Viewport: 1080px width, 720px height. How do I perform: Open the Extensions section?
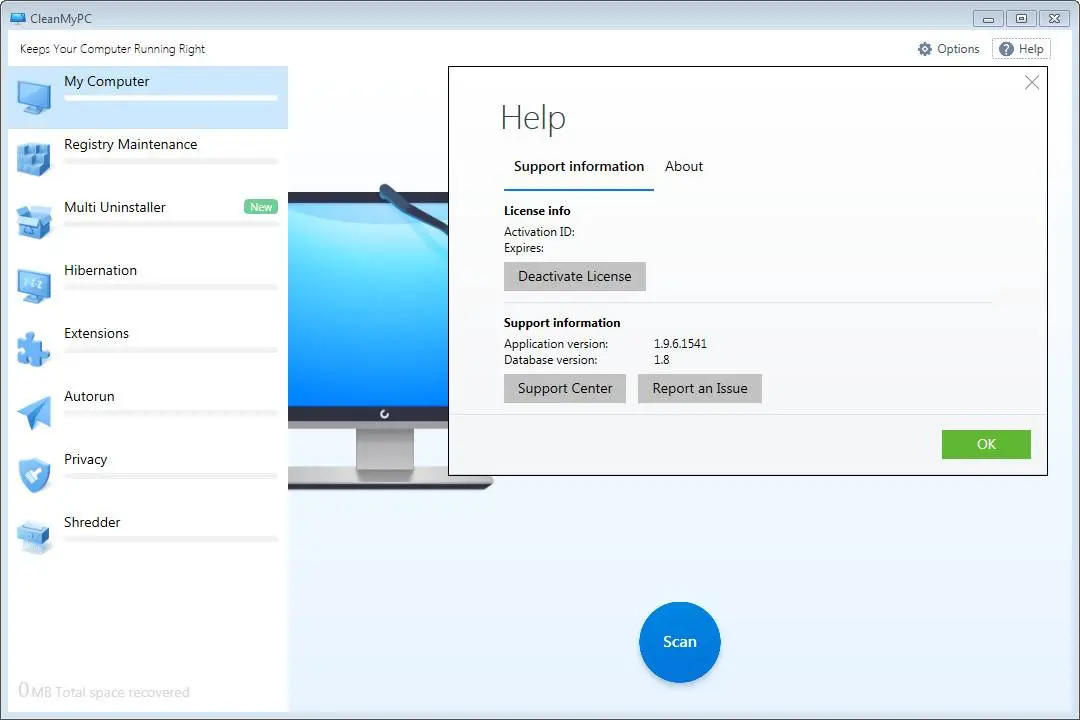[x=148, y=349]
